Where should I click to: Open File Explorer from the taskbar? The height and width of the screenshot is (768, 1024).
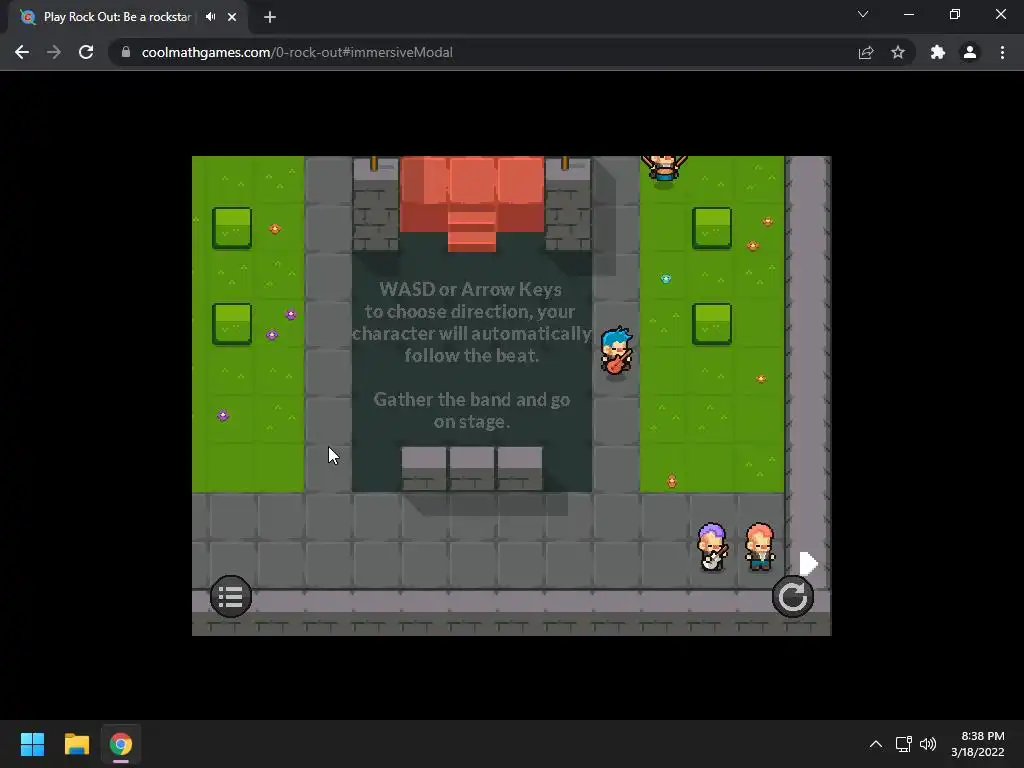[x=76, y=744]
